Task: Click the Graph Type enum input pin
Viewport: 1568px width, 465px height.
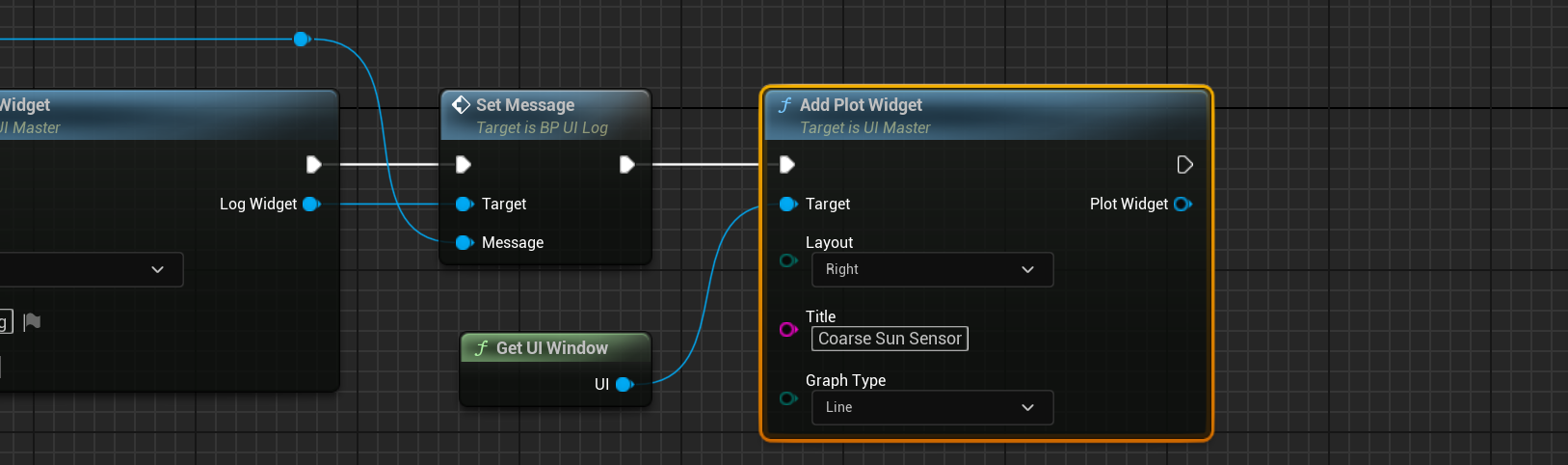Action: [787, 398]
